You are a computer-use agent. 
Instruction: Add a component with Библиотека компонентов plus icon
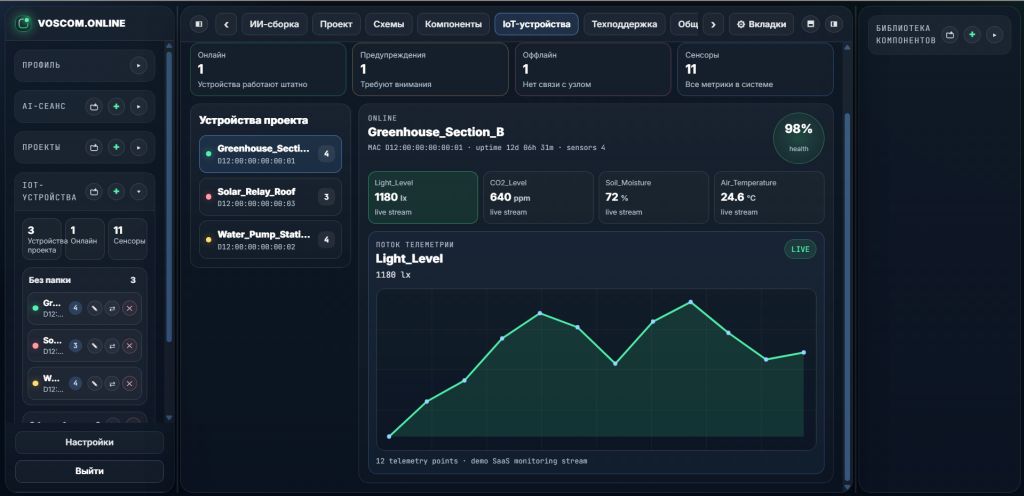[972, 35]
